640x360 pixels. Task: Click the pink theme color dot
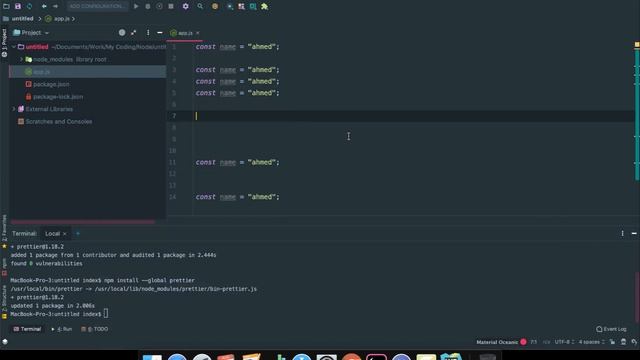[523, 342]
